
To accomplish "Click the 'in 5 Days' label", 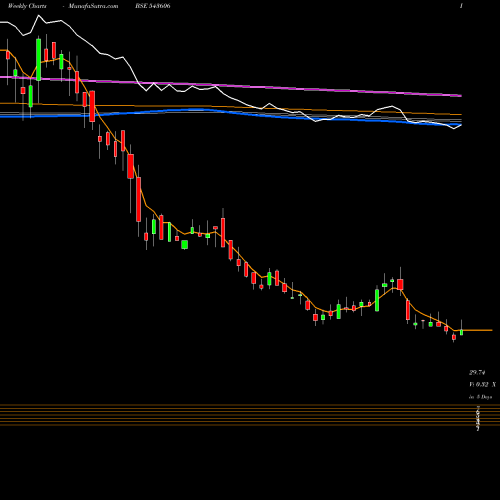I will point(480,397).
